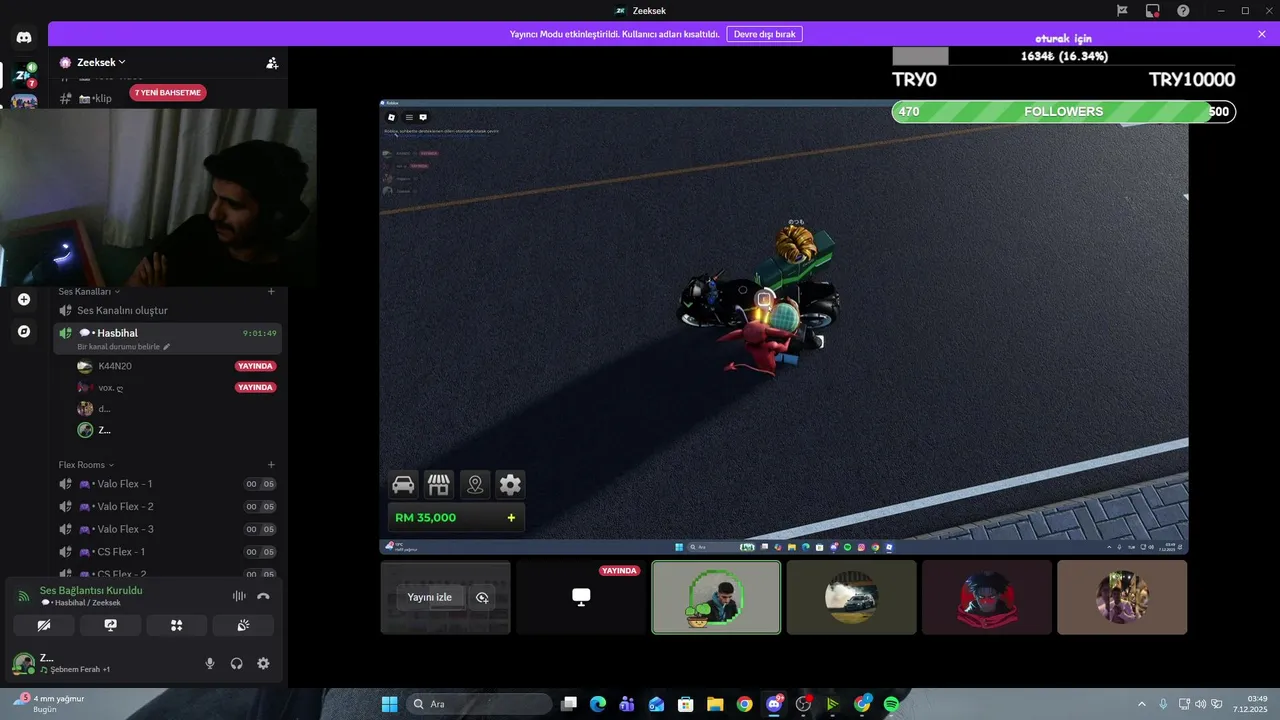Mute the microphone in user panel

coord(210,663)
